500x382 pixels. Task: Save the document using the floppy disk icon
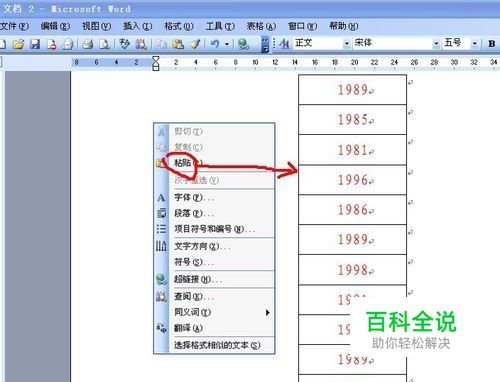pos(35,44)
